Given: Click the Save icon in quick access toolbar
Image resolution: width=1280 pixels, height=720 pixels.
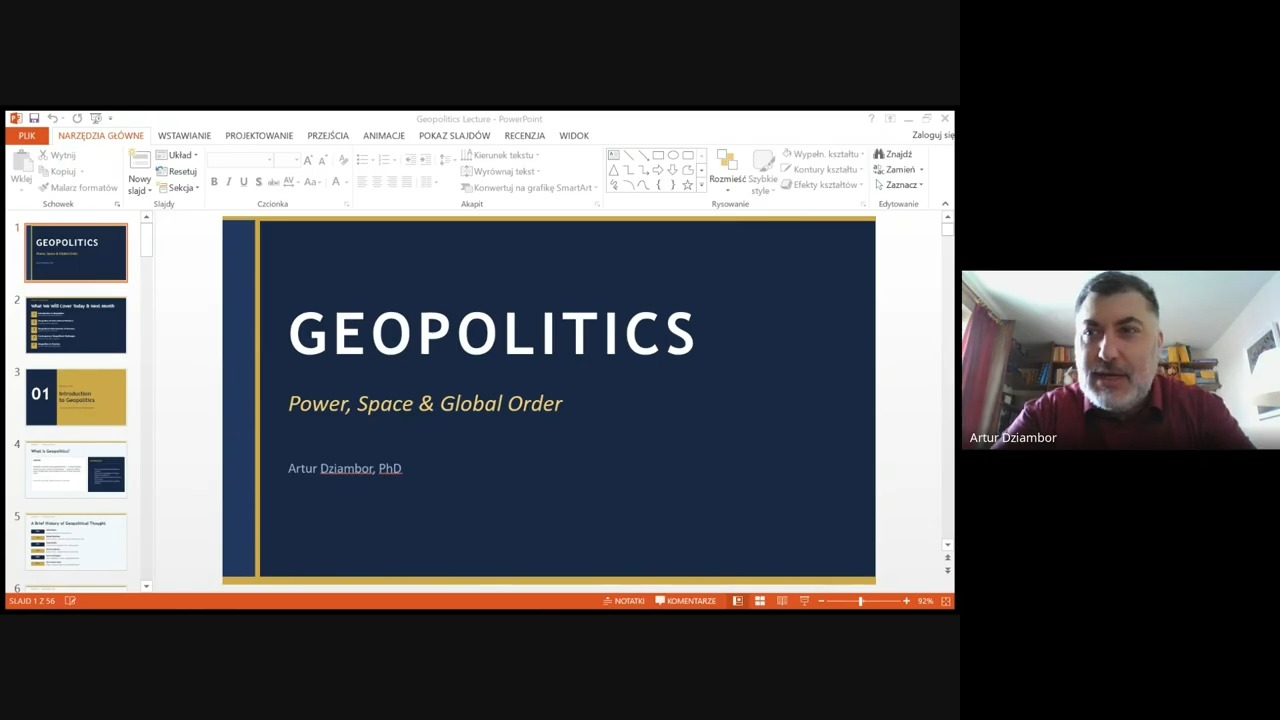Looking at the screenshot, I should coord(34,118).
